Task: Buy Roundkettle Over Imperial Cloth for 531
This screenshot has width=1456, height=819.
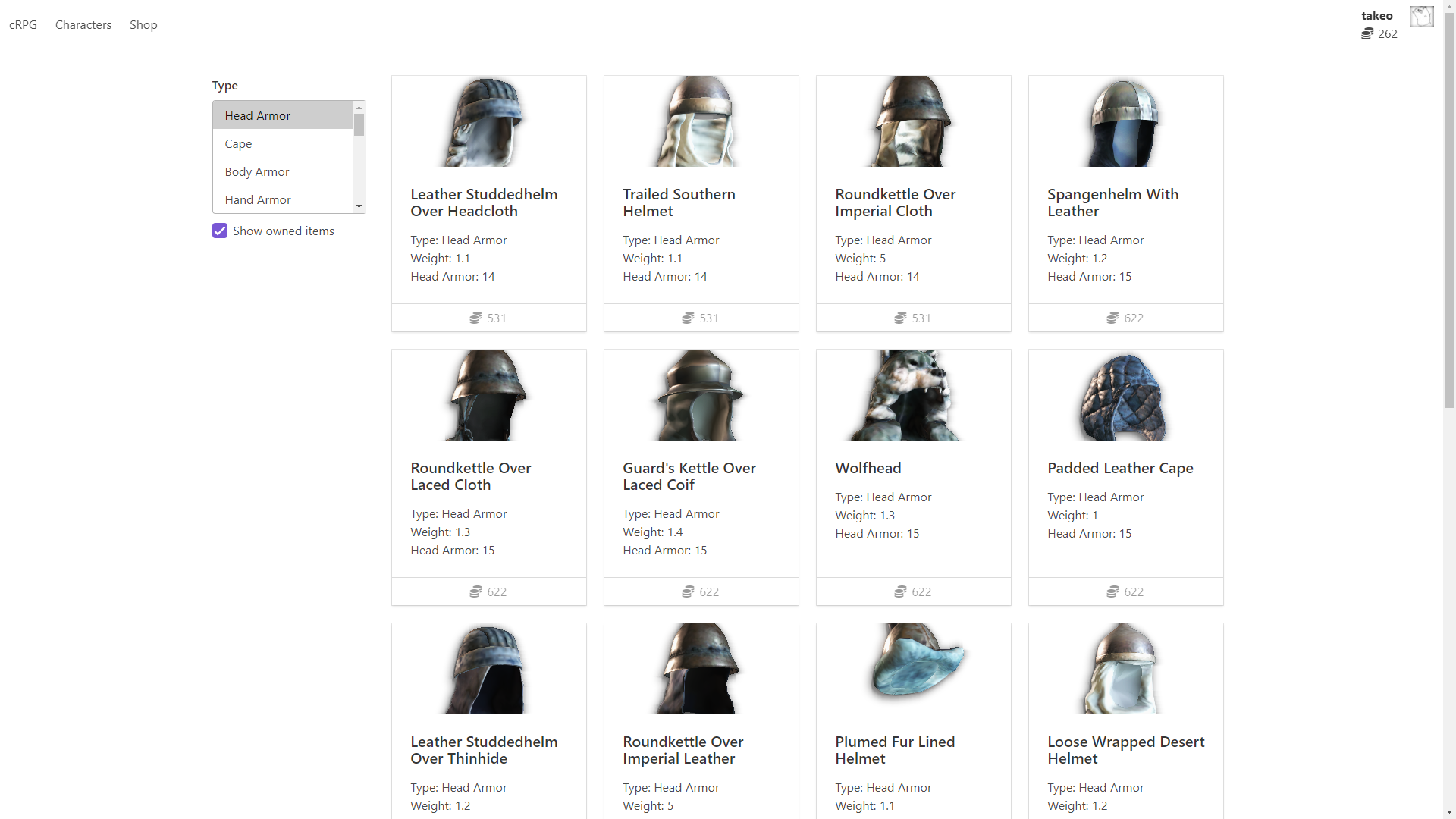Action: pyautogui.click(x=913, y=318)
